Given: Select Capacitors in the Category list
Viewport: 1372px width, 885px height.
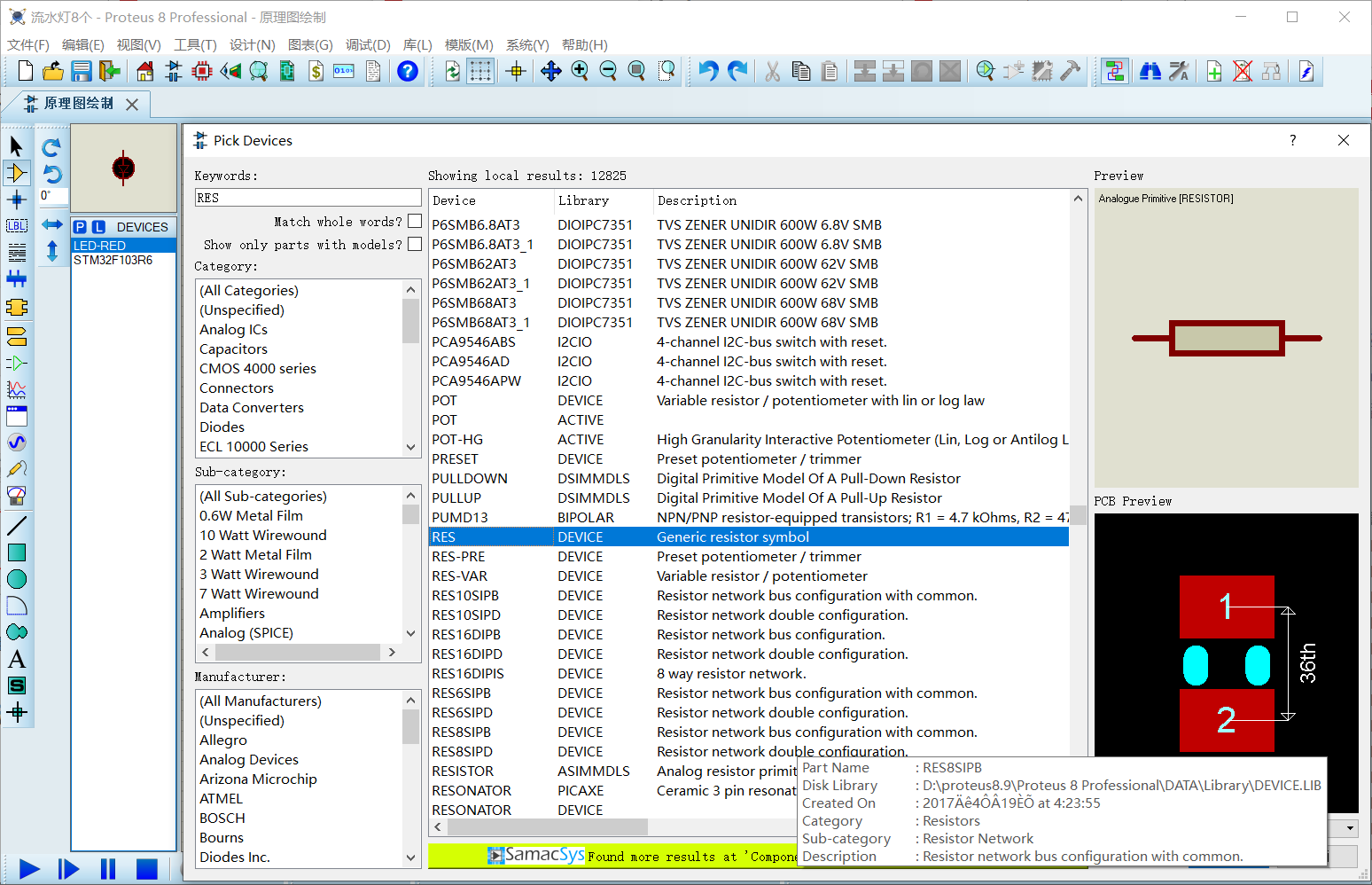Looking at the screenshot, I should point(233,349).
